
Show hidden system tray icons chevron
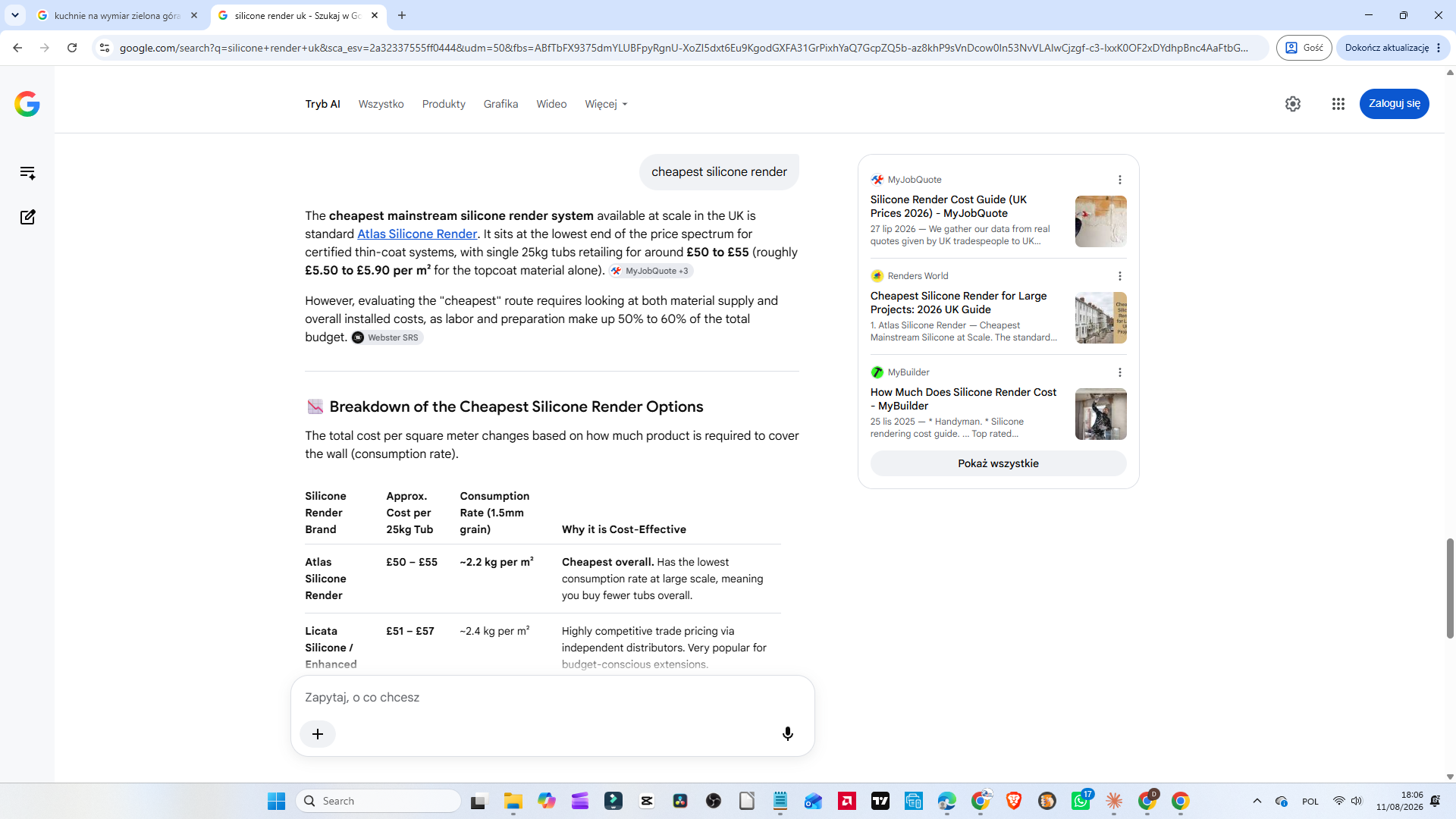1257,801
